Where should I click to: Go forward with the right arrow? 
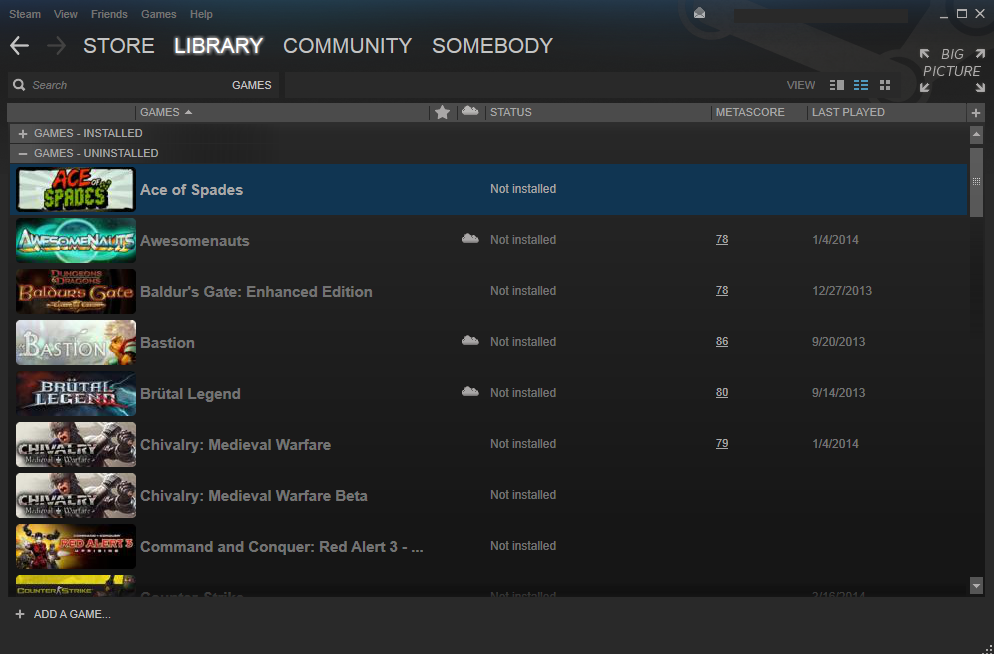click(56, 46)
